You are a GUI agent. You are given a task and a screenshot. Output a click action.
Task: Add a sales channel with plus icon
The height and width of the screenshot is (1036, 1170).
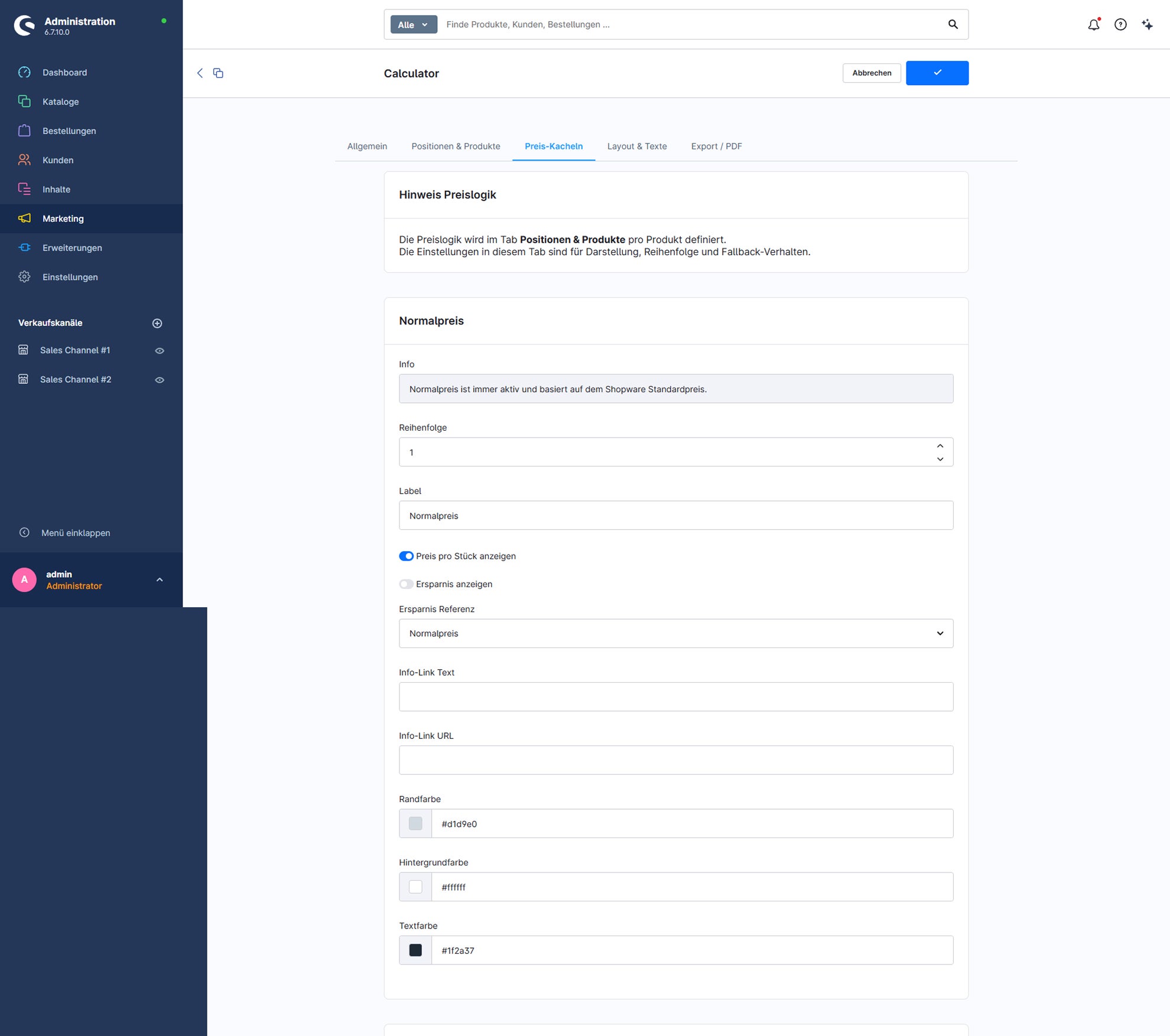coord(157,323)
